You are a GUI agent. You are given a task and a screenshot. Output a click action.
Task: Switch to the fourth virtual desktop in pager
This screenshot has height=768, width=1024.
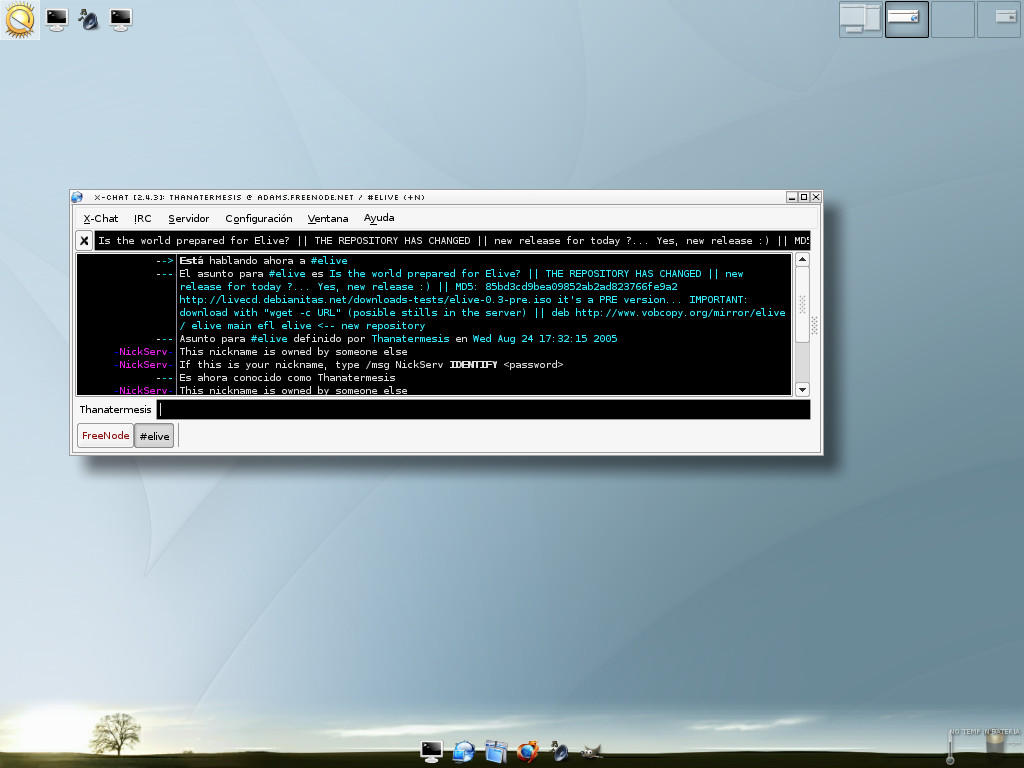[998, 18]
